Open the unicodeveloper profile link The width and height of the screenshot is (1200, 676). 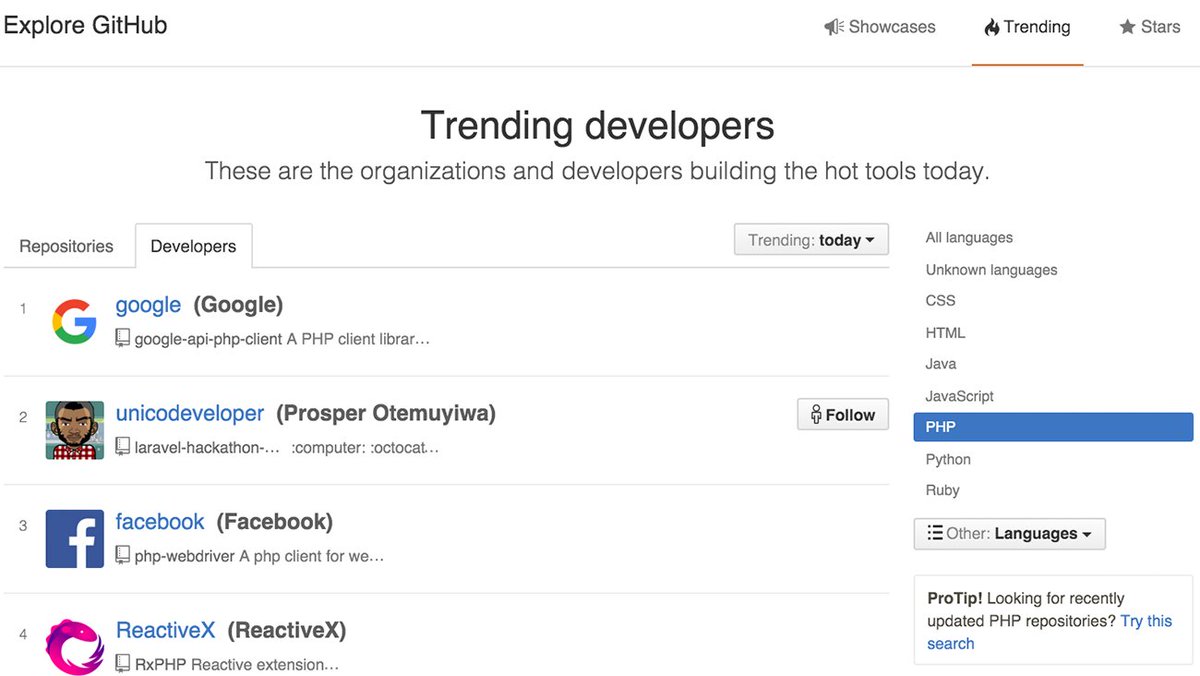pos(190,413)
